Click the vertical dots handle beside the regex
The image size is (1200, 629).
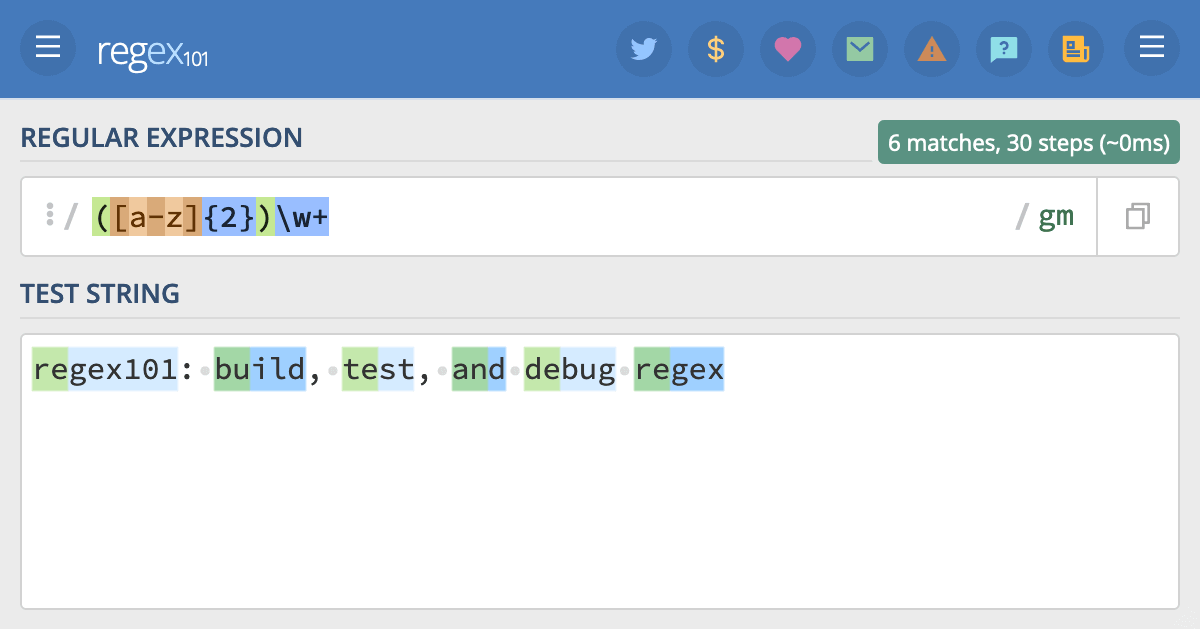50,216
